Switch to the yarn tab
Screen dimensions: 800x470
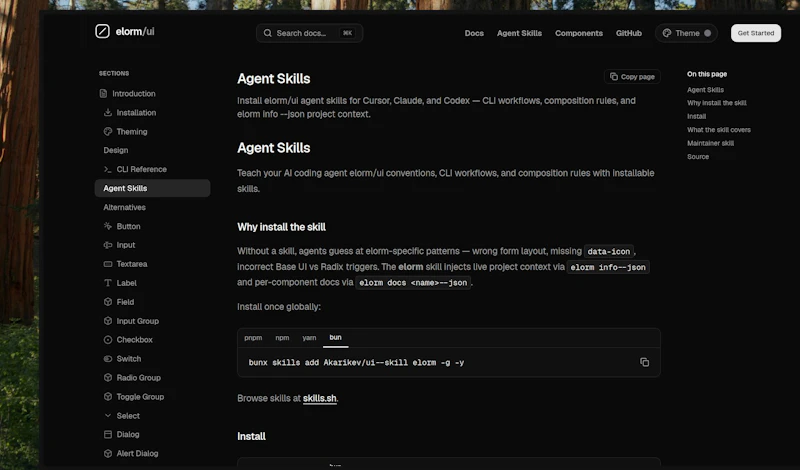[309, 338]
